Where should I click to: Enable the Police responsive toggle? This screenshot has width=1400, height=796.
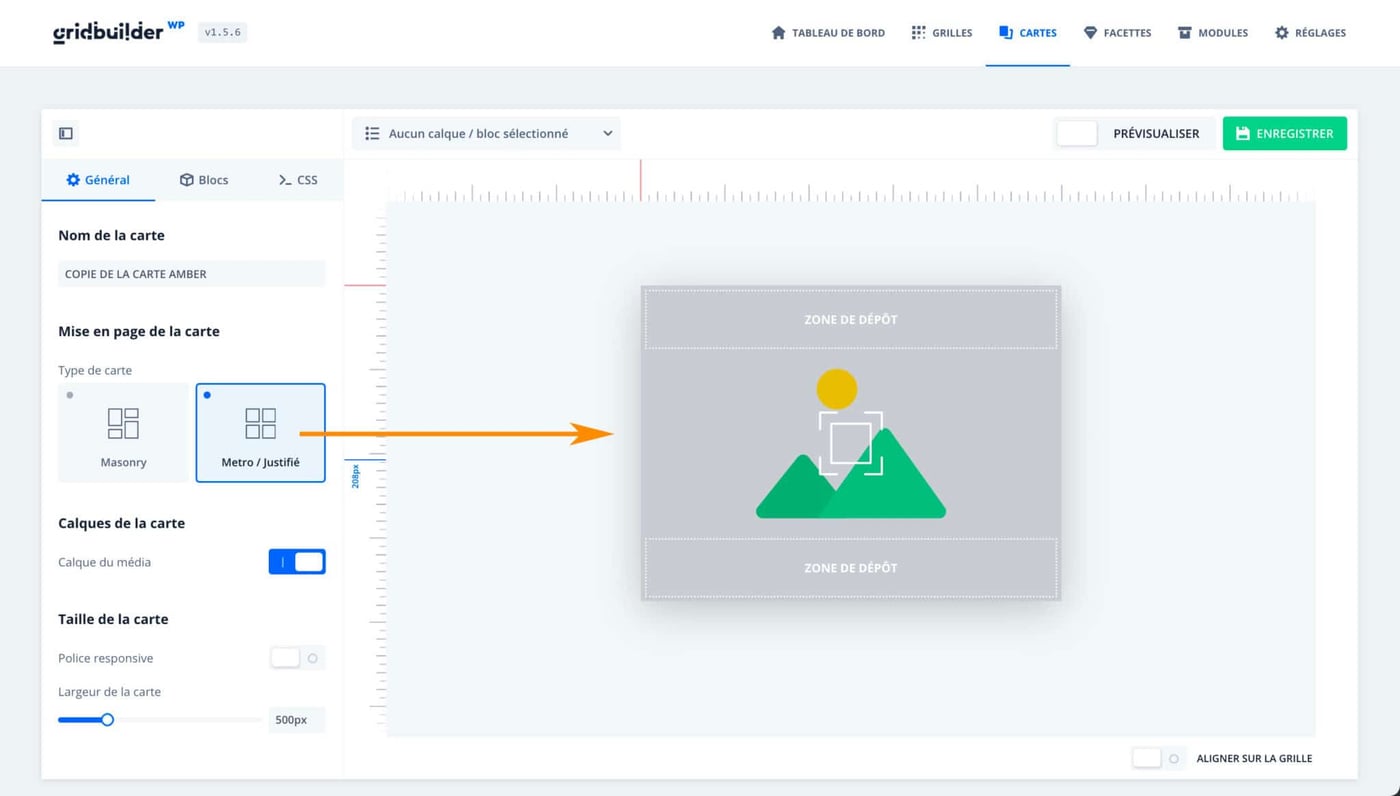284,657
